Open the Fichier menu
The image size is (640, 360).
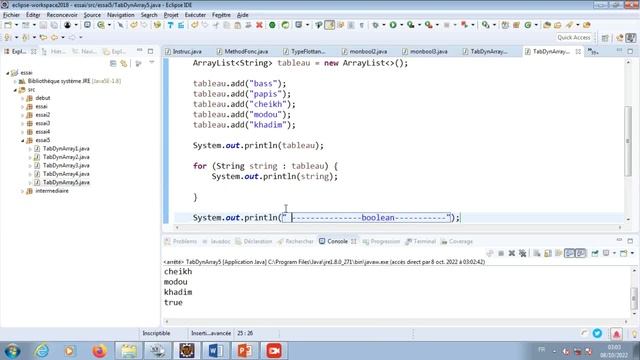tap(11, 15)
